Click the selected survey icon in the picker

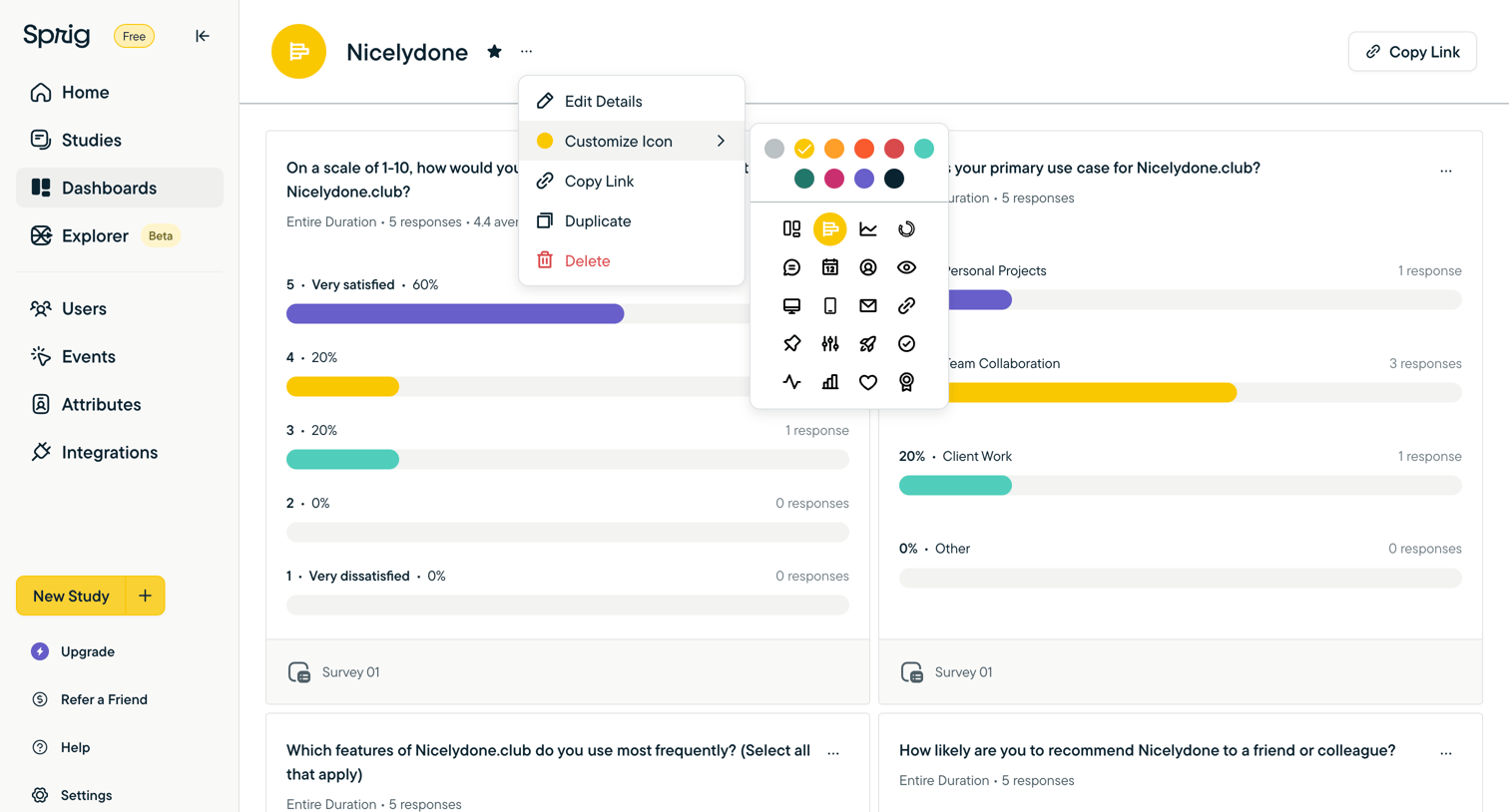click(x=830, y=229)
